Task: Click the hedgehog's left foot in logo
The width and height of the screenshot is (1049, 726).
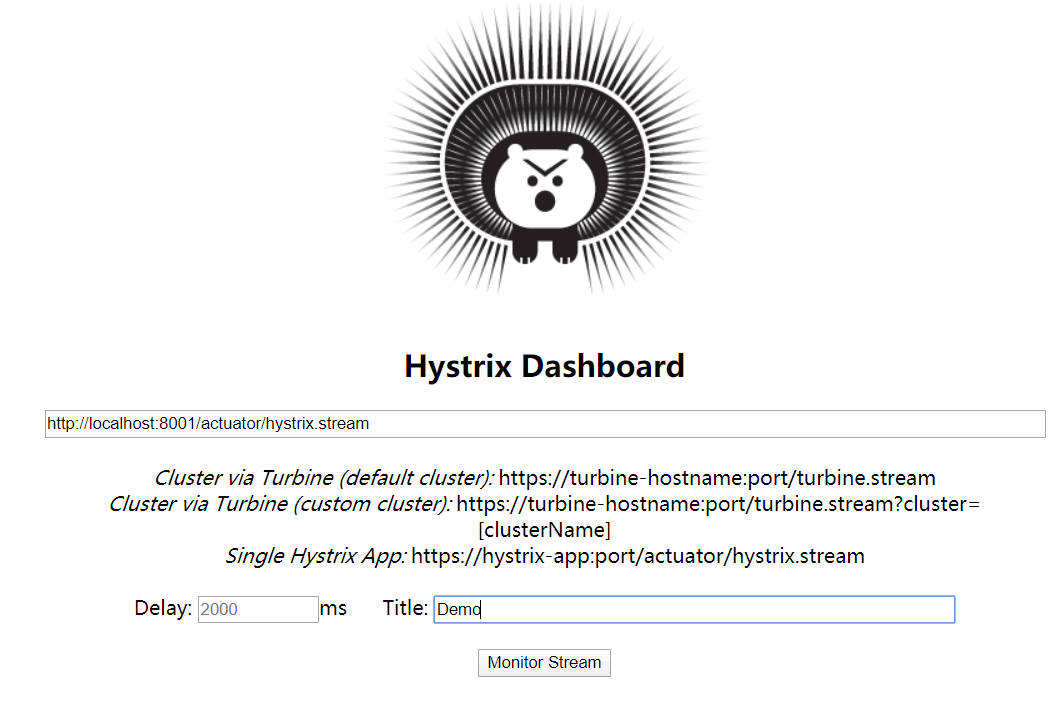Action: 525,249
